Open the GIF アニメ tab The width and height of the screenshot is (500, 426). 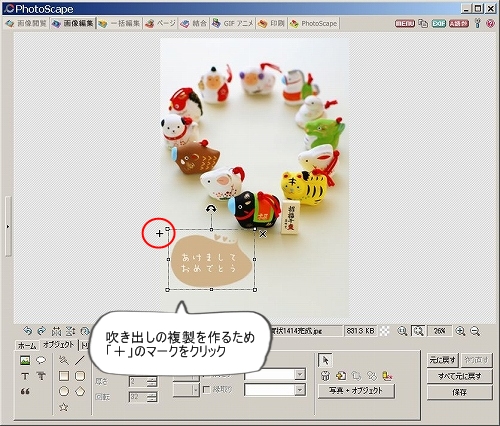(x=233, y=23)
